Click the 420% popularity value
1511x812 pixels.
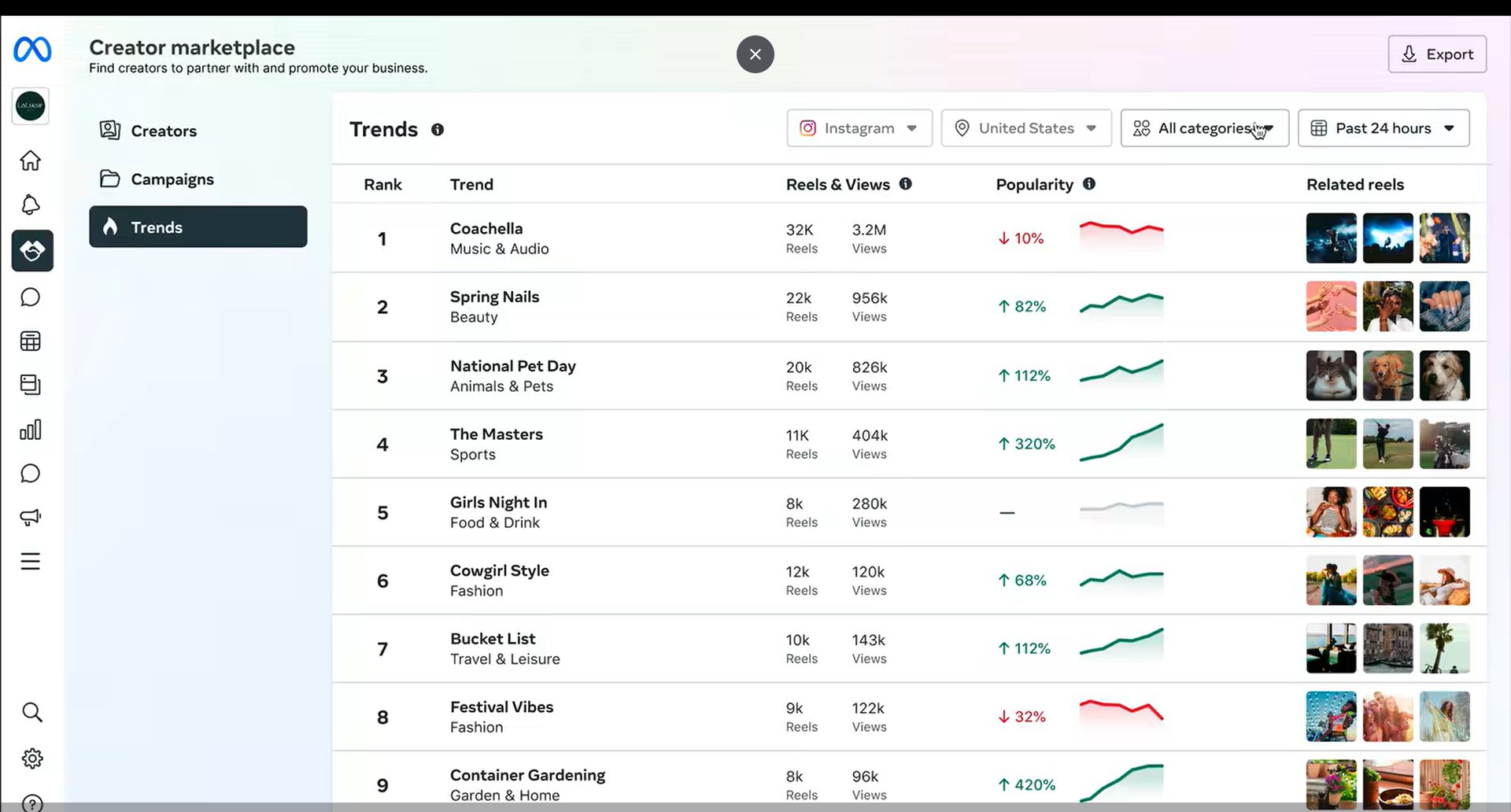pyautogui.click(x=1027, y=785)
